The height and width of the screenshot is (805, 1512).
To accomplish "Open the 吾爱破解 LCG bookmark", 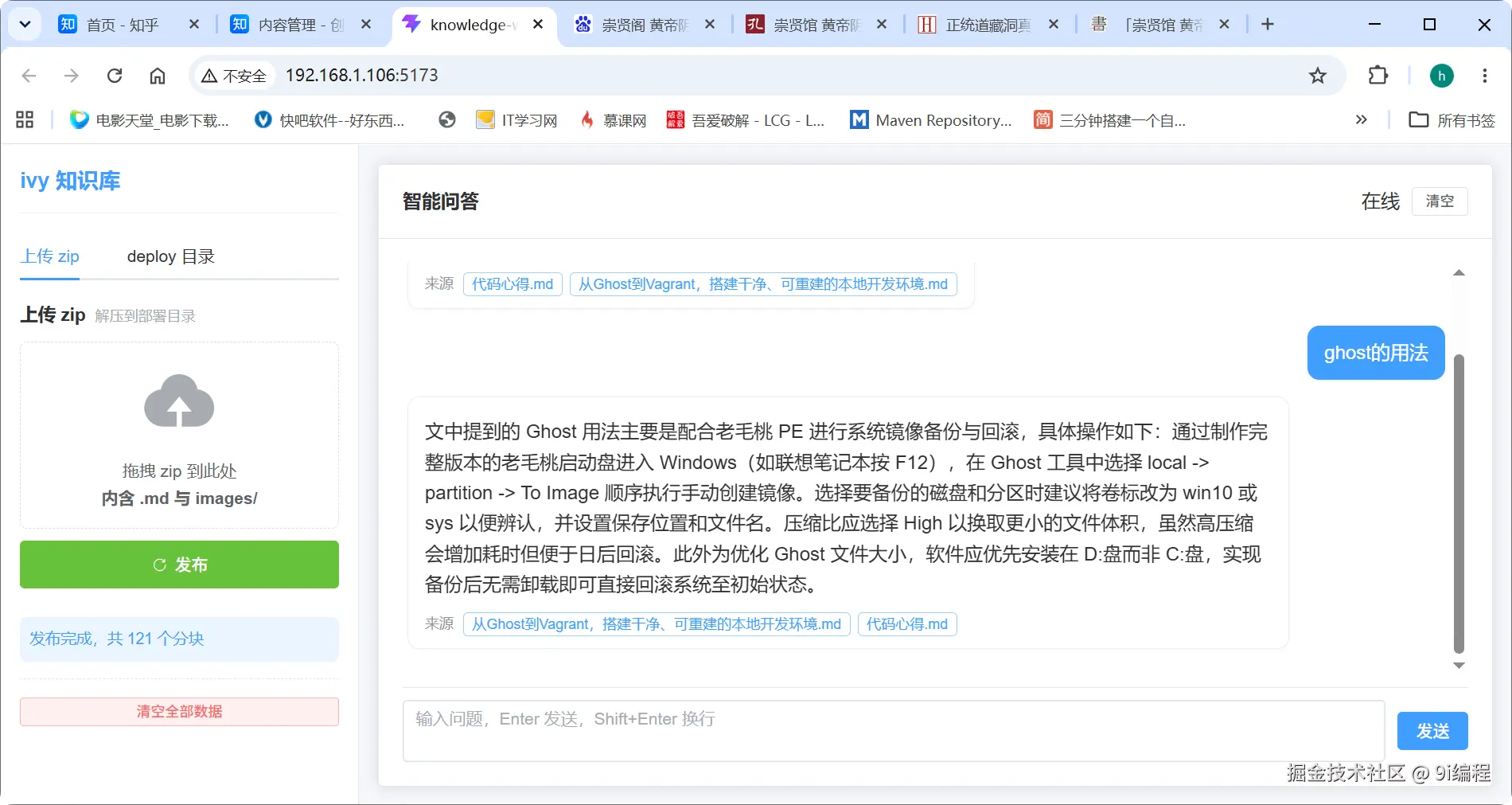I will pyautogui.click(x=746, y=120).
